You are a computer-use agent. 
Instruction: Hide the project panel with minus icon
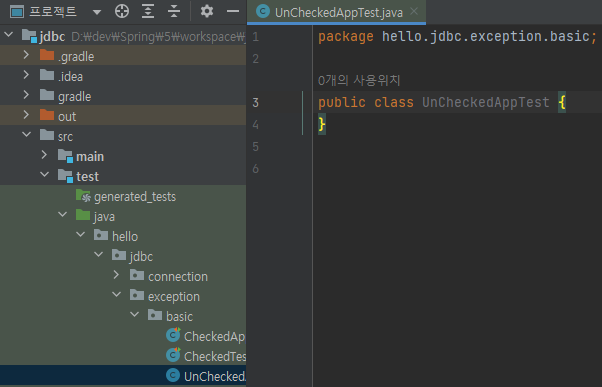coord(233,12)
